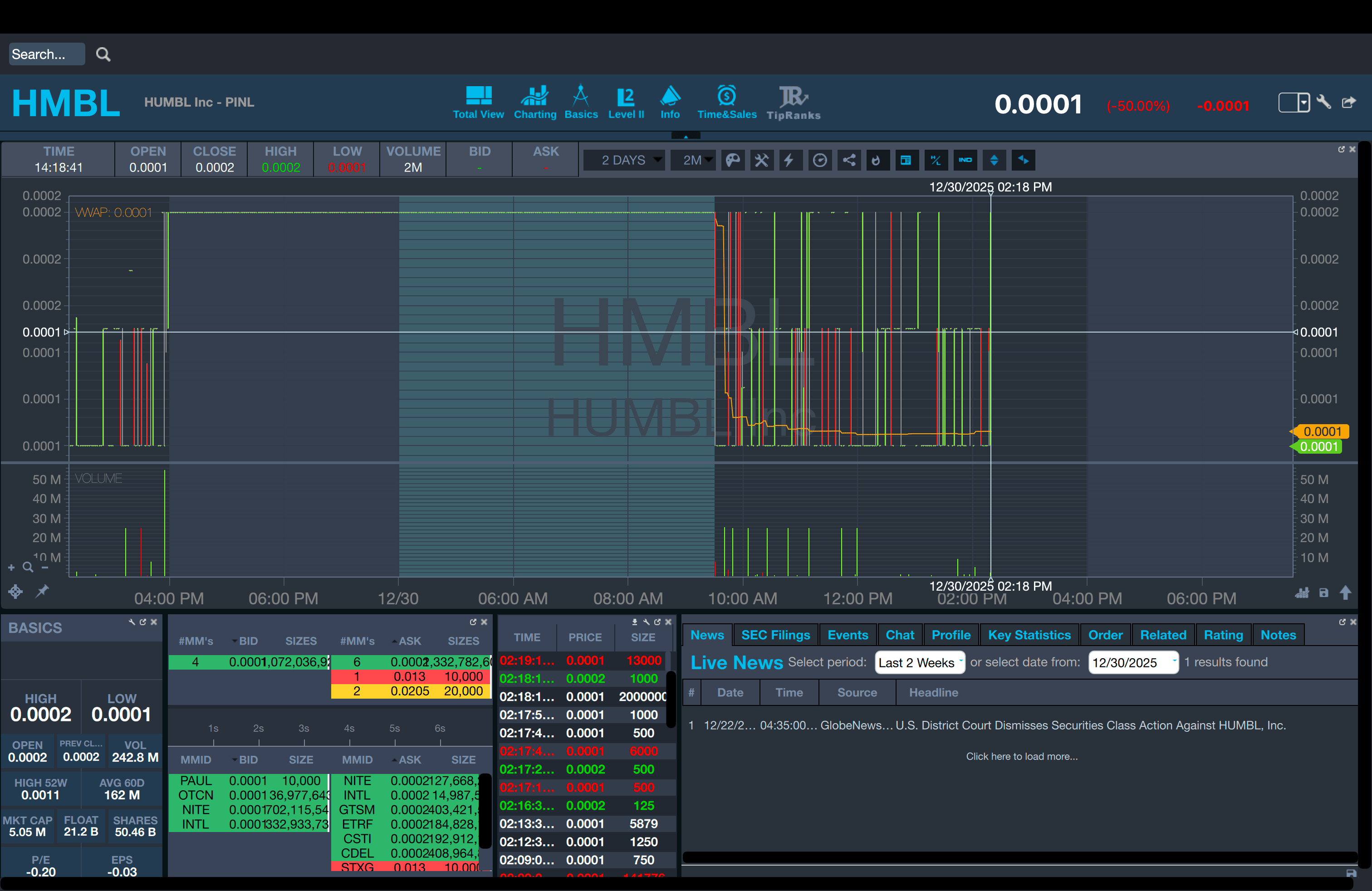Toggle the news panel chart button
This screenshot has height=891, width=1372.
tap(906, 160)
